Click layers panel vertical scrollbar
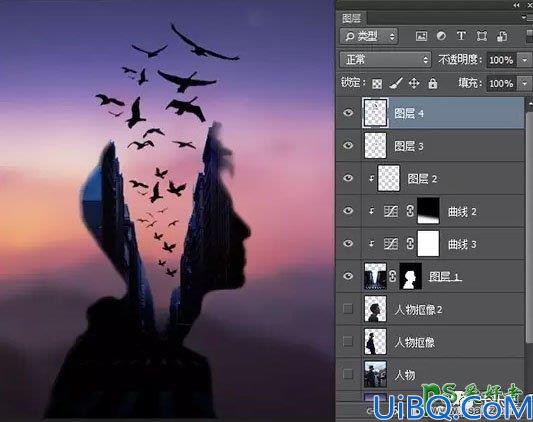Screen dimensions: 533x422 pos(529,228)
